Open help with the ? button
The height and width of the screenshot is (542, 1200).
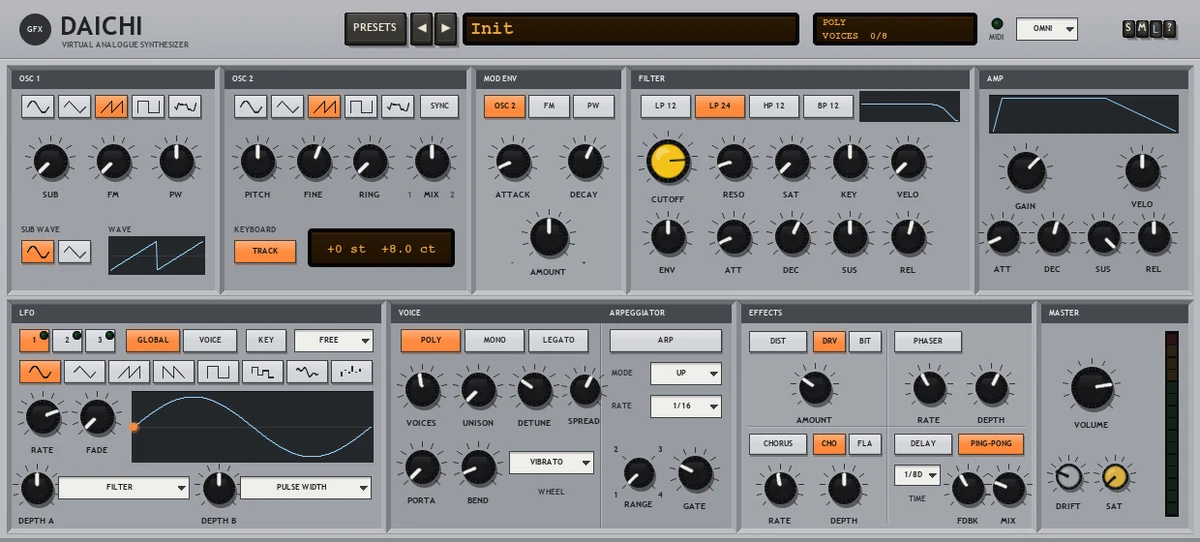click(1169, 29)
